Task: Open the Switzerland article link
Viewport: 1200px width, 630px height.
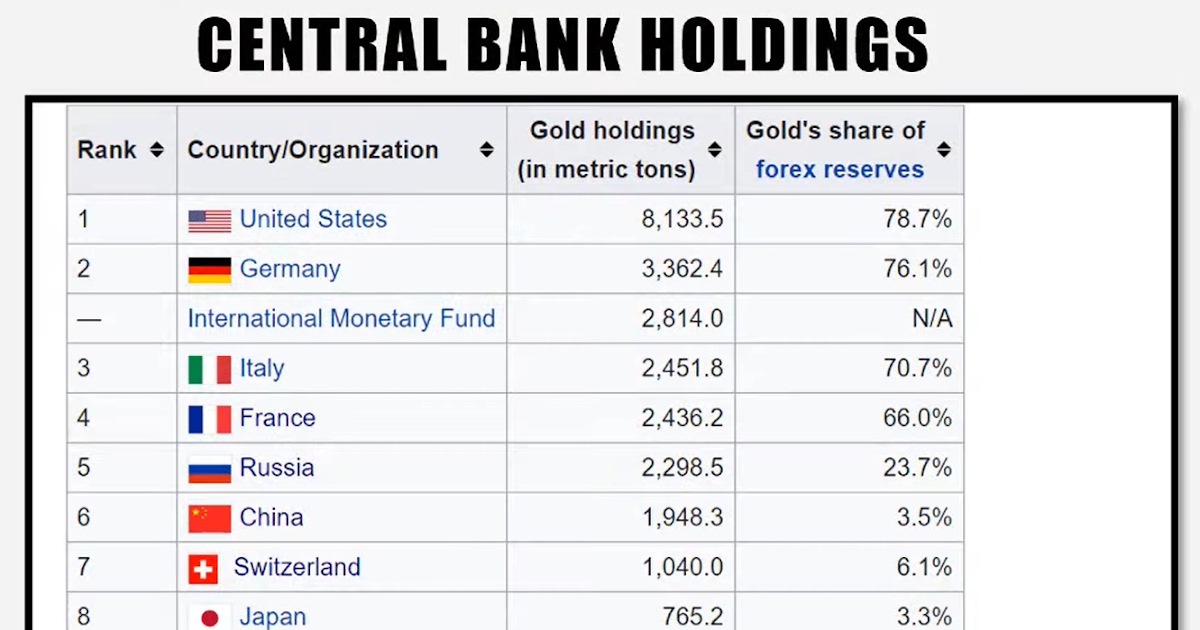Action: click(297, 567)
